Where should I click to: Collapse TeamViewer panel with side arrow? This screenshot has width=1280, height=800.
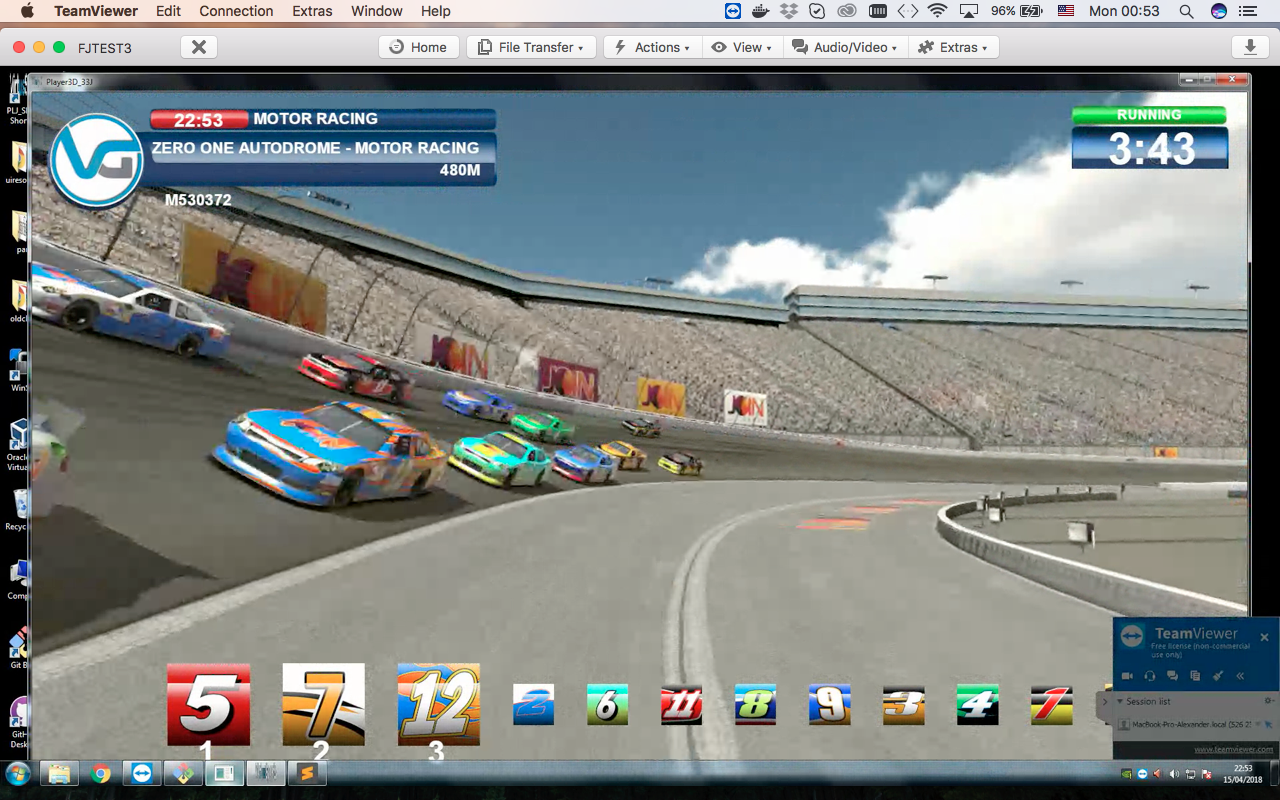click(x=1105, y=702)
